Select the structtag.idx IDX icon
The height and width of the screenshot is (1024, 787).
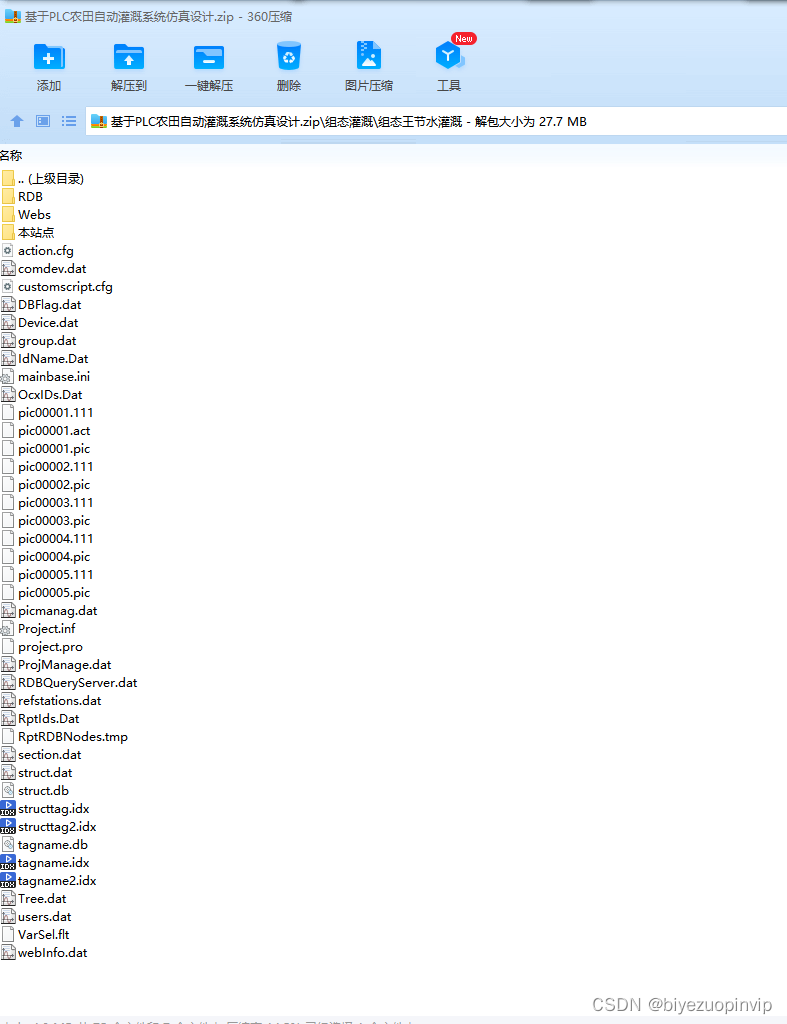8,808
